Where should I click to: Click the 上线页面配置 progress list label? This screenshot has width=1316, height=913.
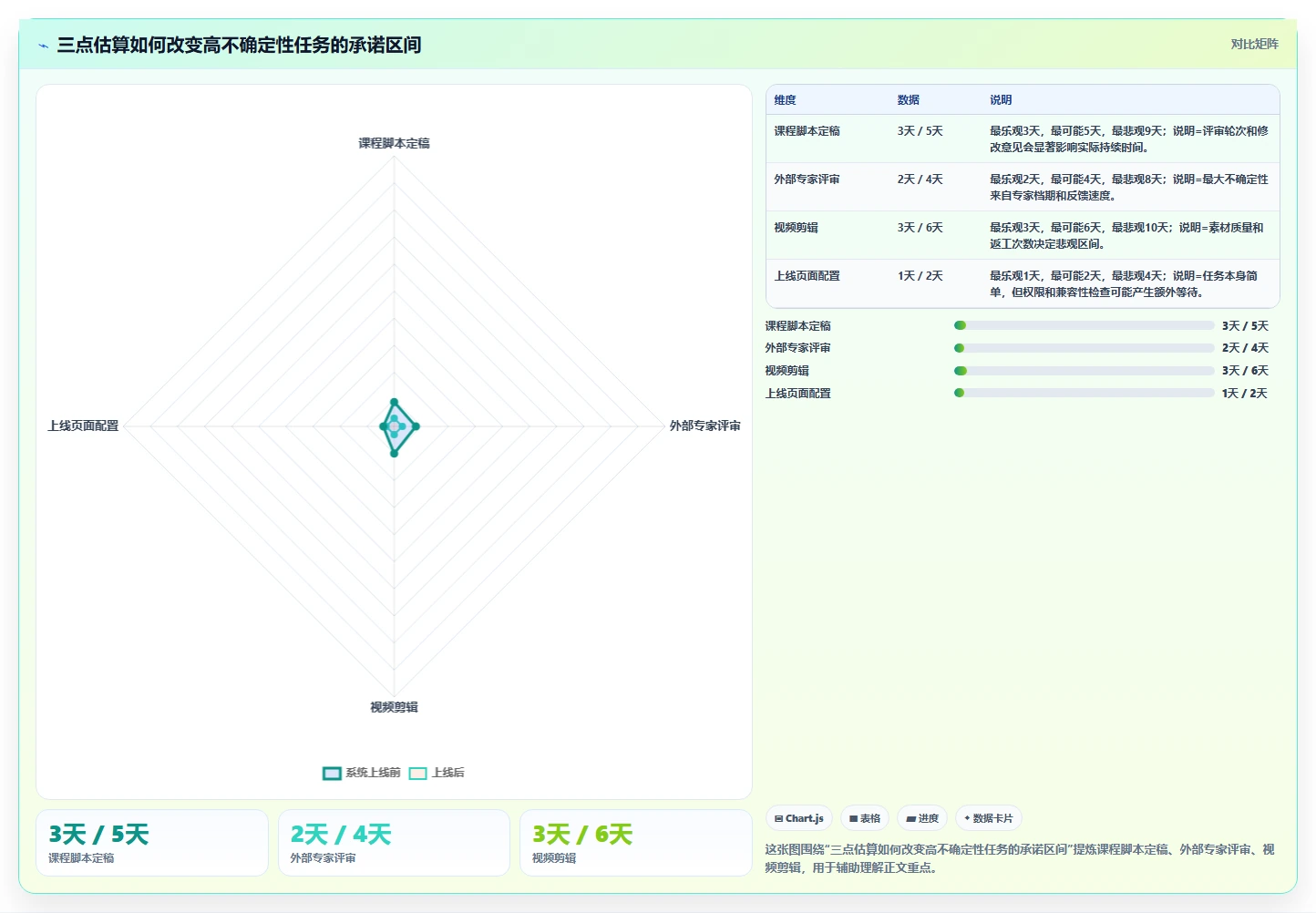click(x=797, y=394)
